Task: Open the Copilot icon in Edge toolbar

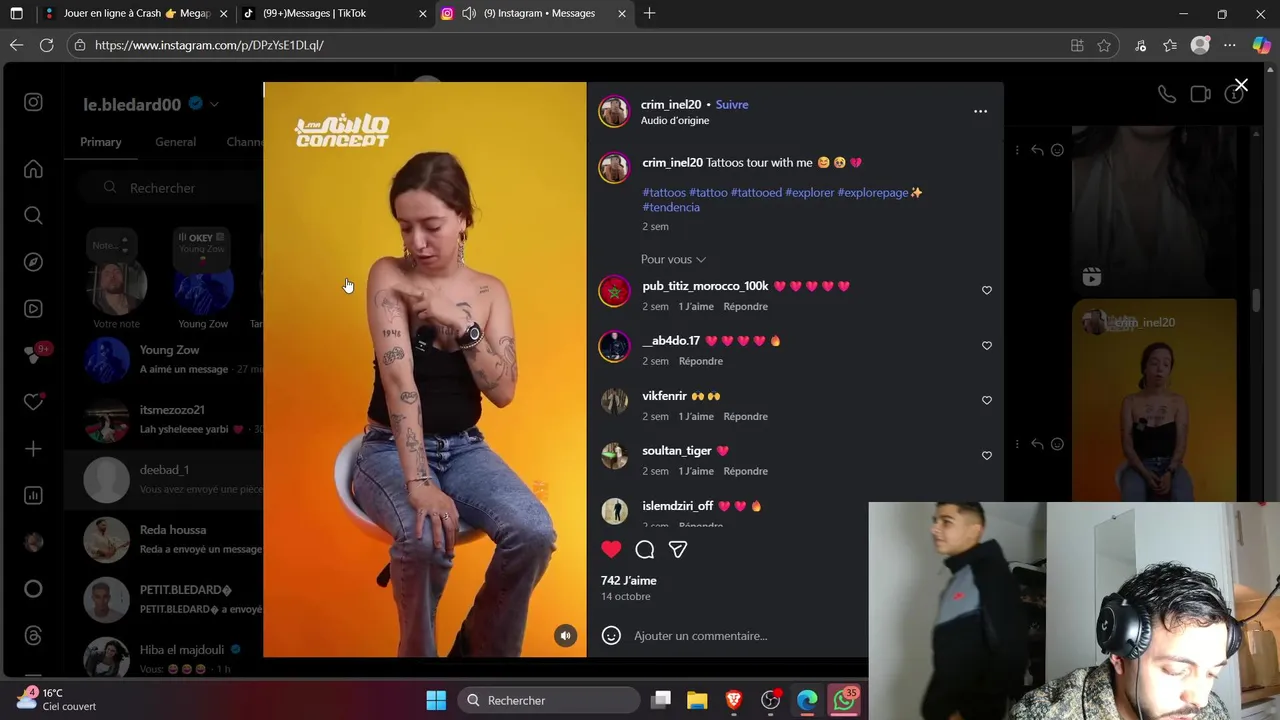Action: [x=1261, y=45]
